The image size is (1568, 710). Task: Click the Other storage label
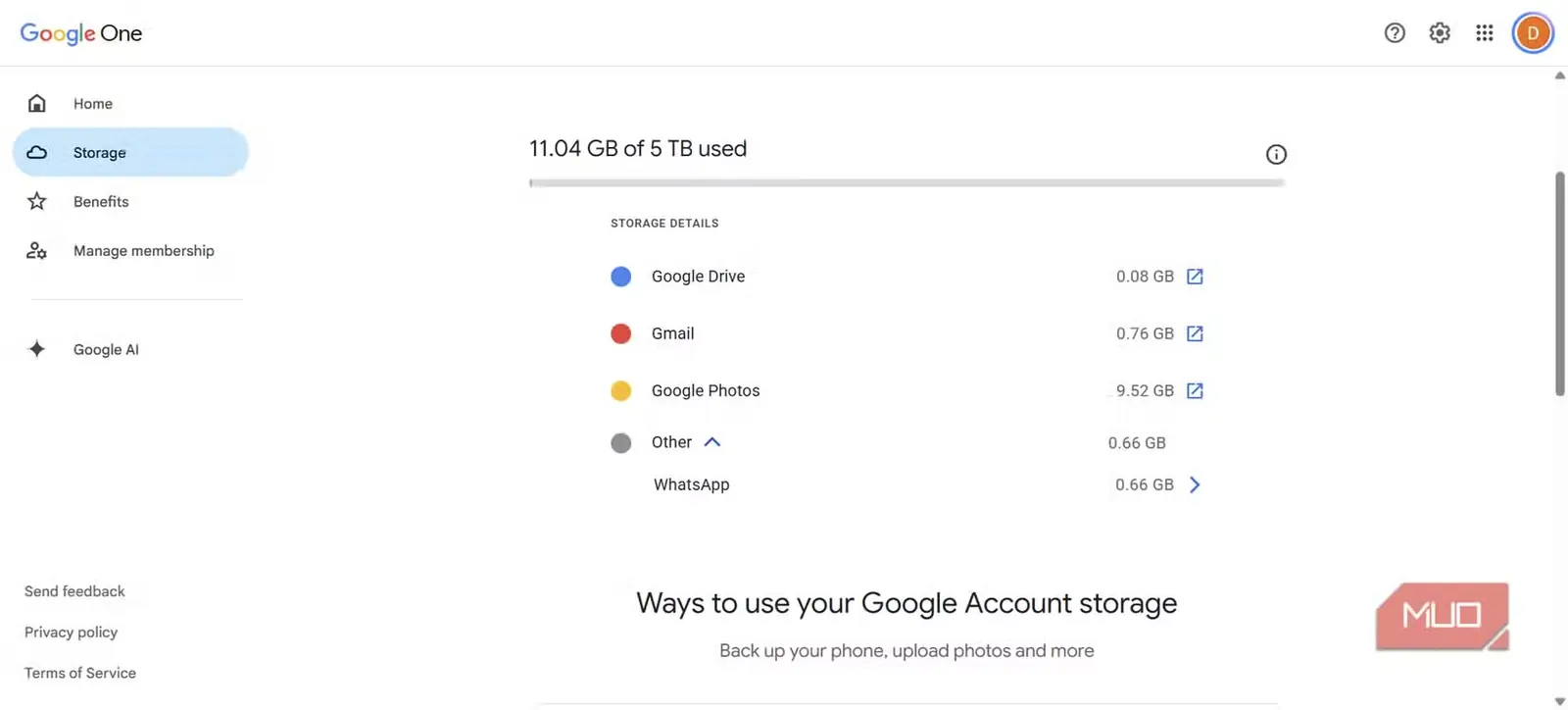point(671,442)
